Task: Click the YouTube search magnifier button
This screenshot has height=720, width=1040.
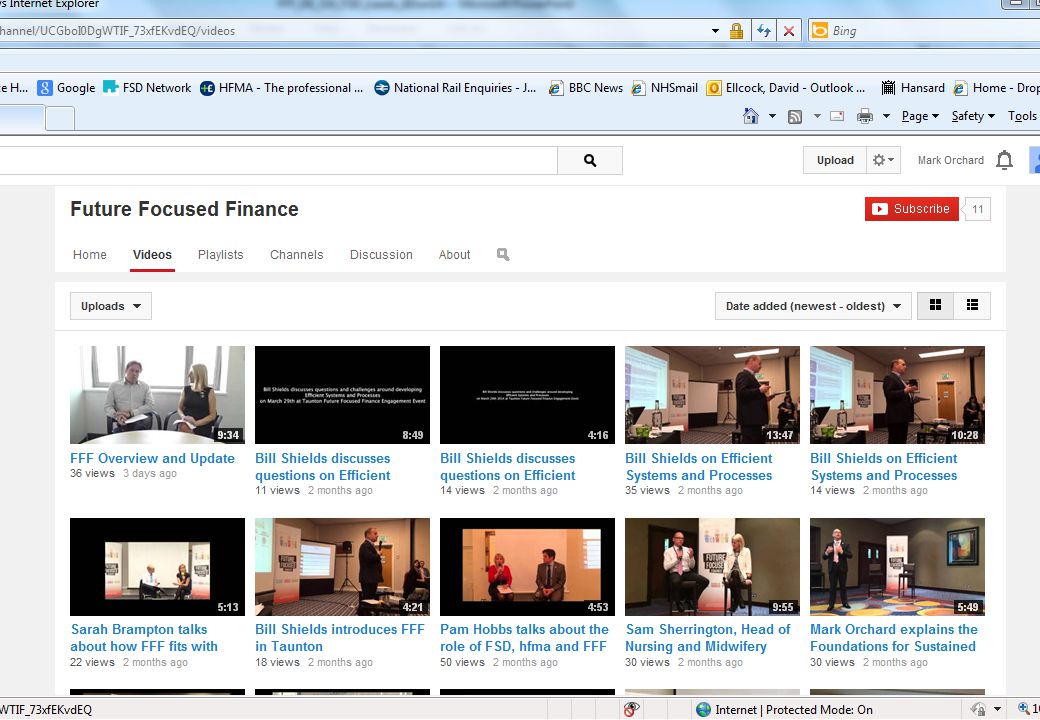Action: tap(590, 160)
